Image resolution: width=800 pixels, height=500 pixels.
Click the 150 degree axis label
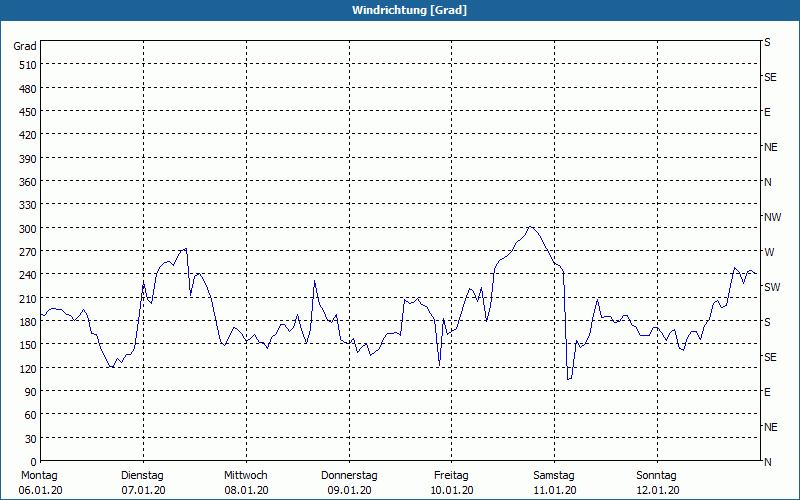point(28,345)
